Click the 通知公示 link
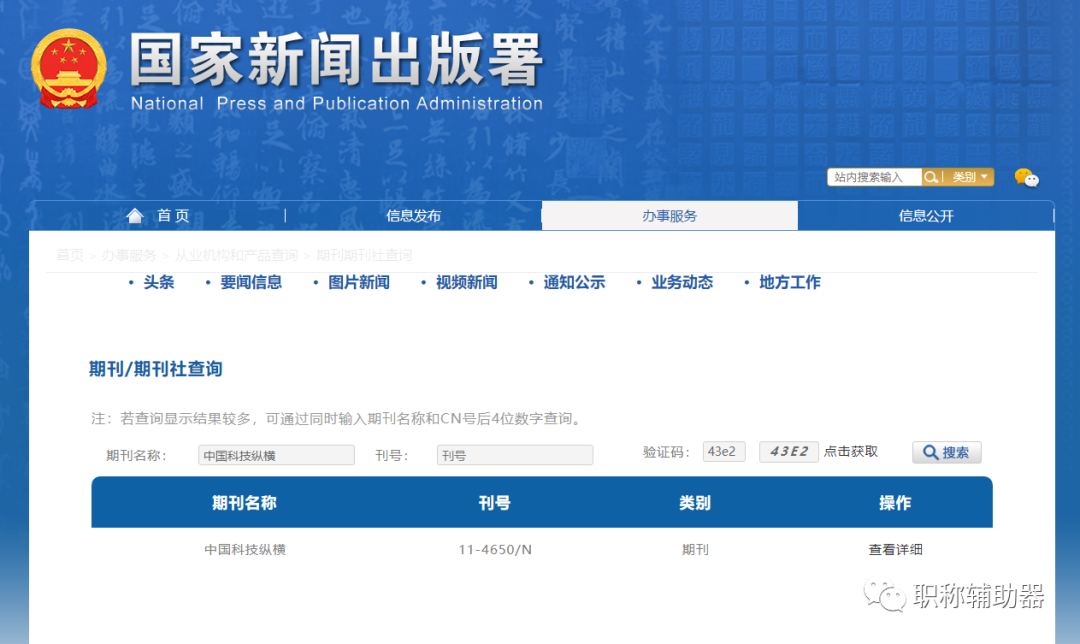The height and width of the screenshot is (644, 1080). click(575, 282)
